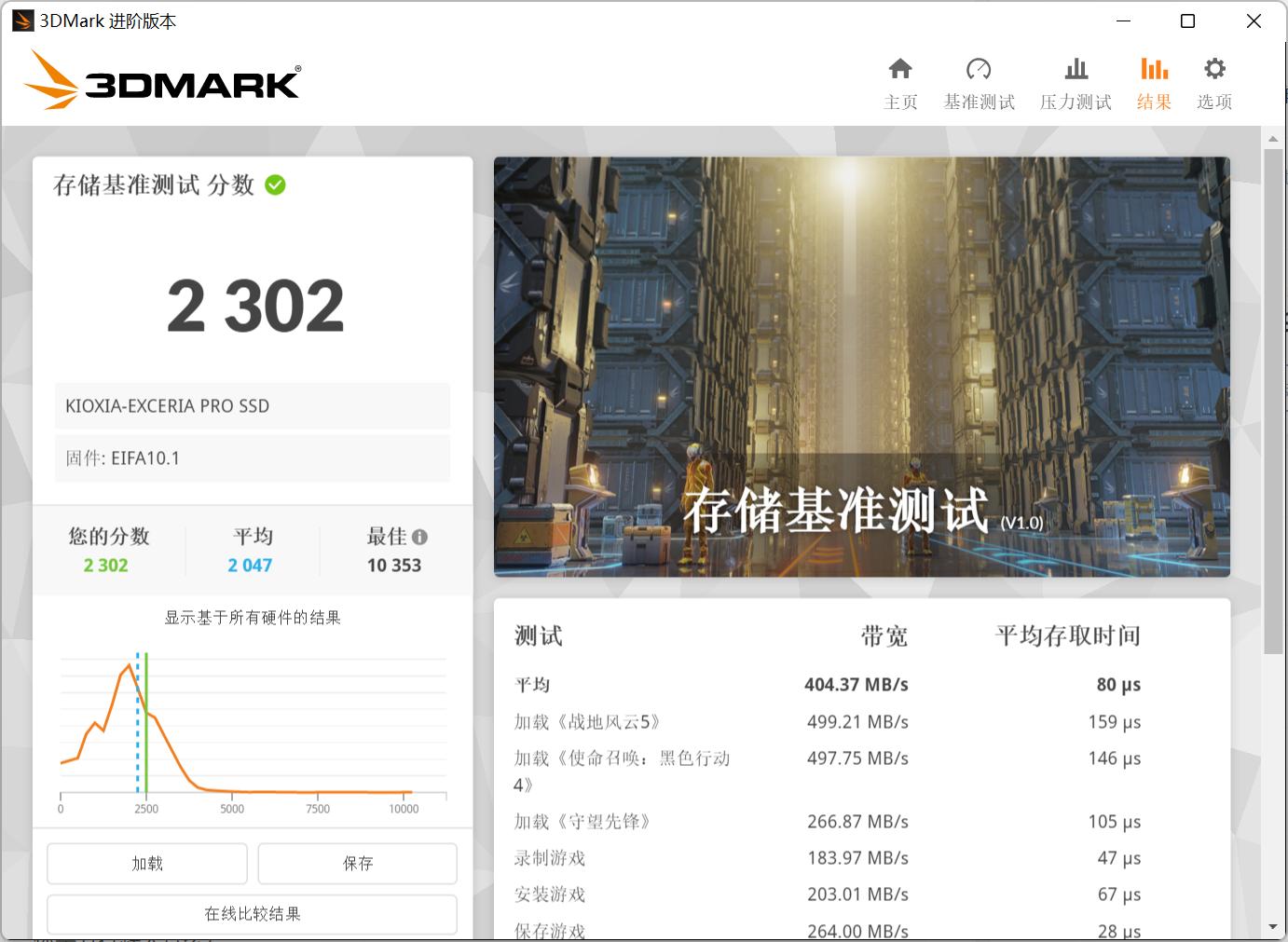The height and width of the screenshot is (942, 1288).
Task: Save the result with 保存
Action: click(357, 864)
